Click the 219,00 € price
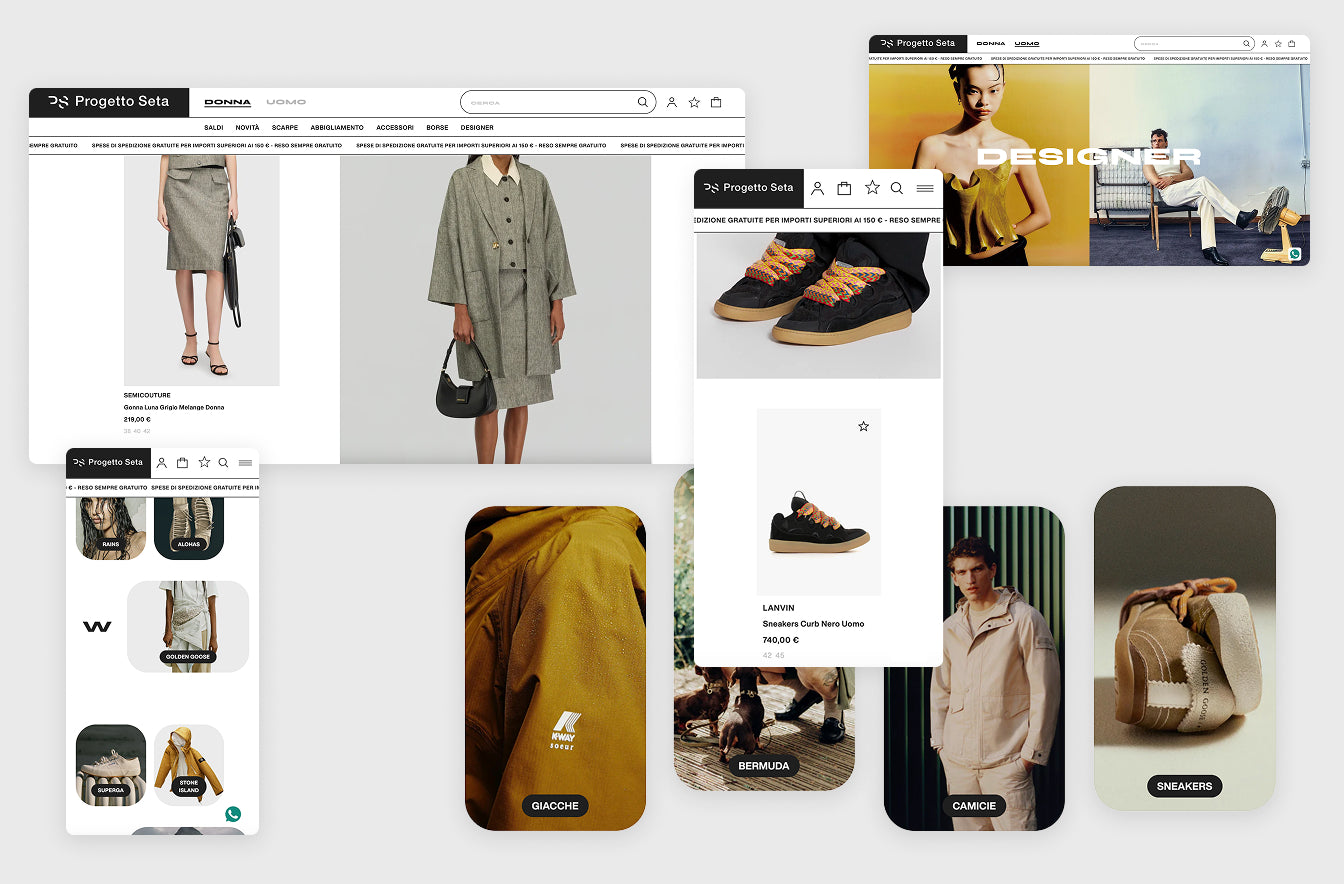1344x884 pixels. point(138,420)
